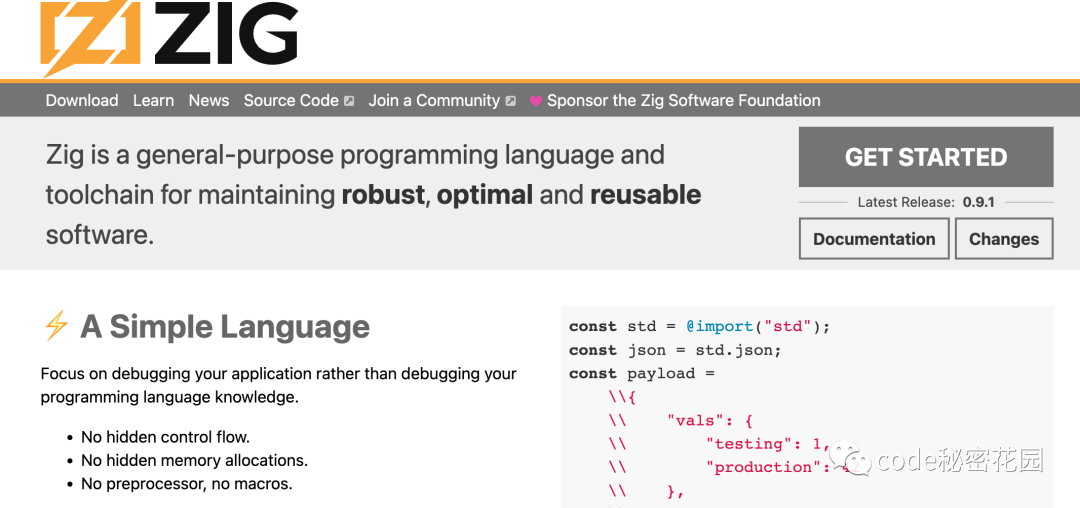Open the Documentation button
Screen dimensions: 1080x508
(874, 239)
